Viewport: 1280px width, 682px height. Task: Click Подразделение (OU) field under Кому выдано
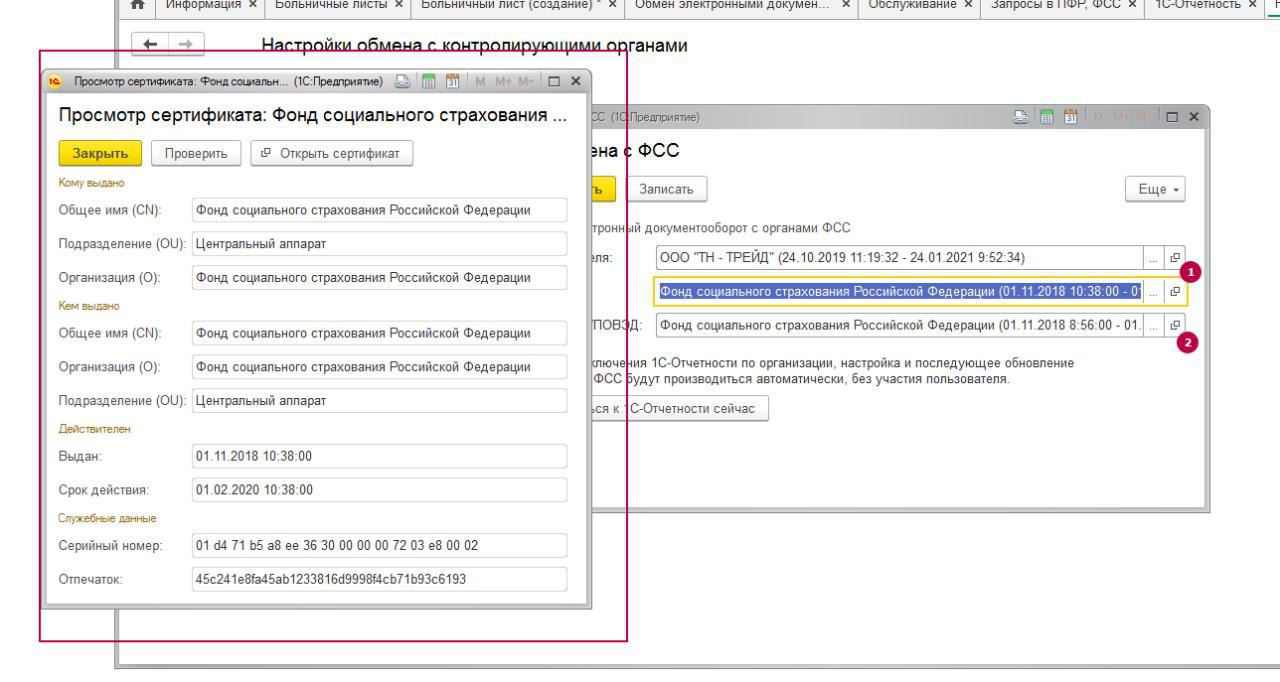point(378,243)
